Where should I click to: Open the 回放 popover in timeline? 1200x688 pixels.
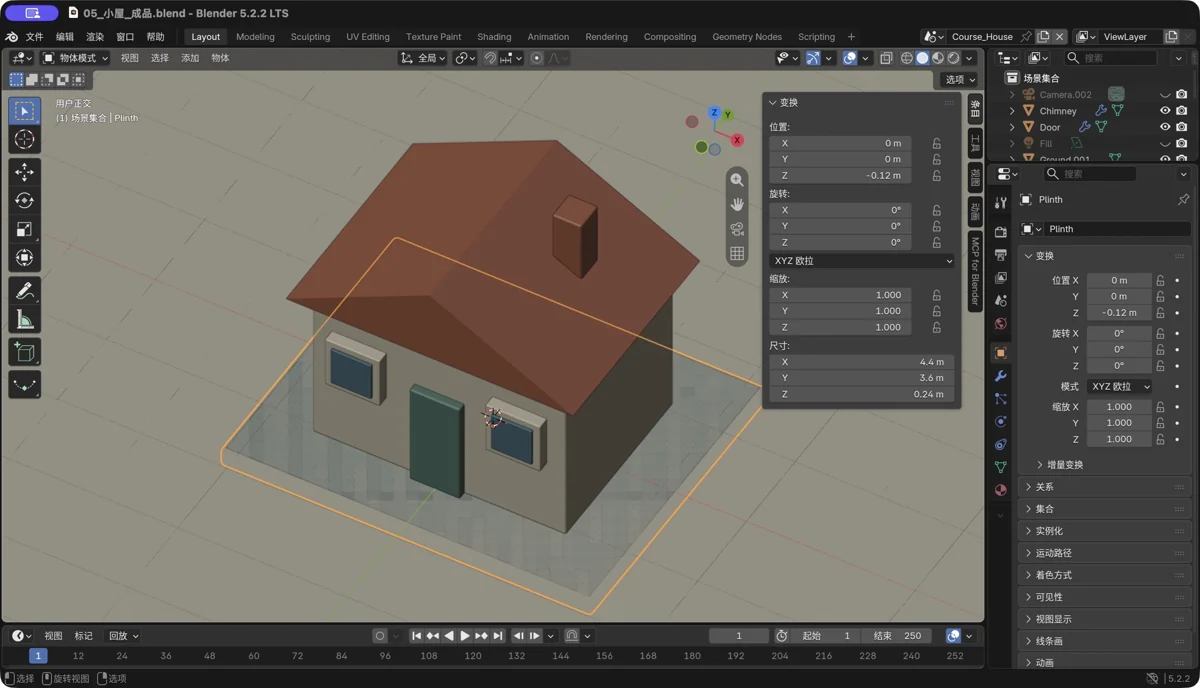pos(123,636)
